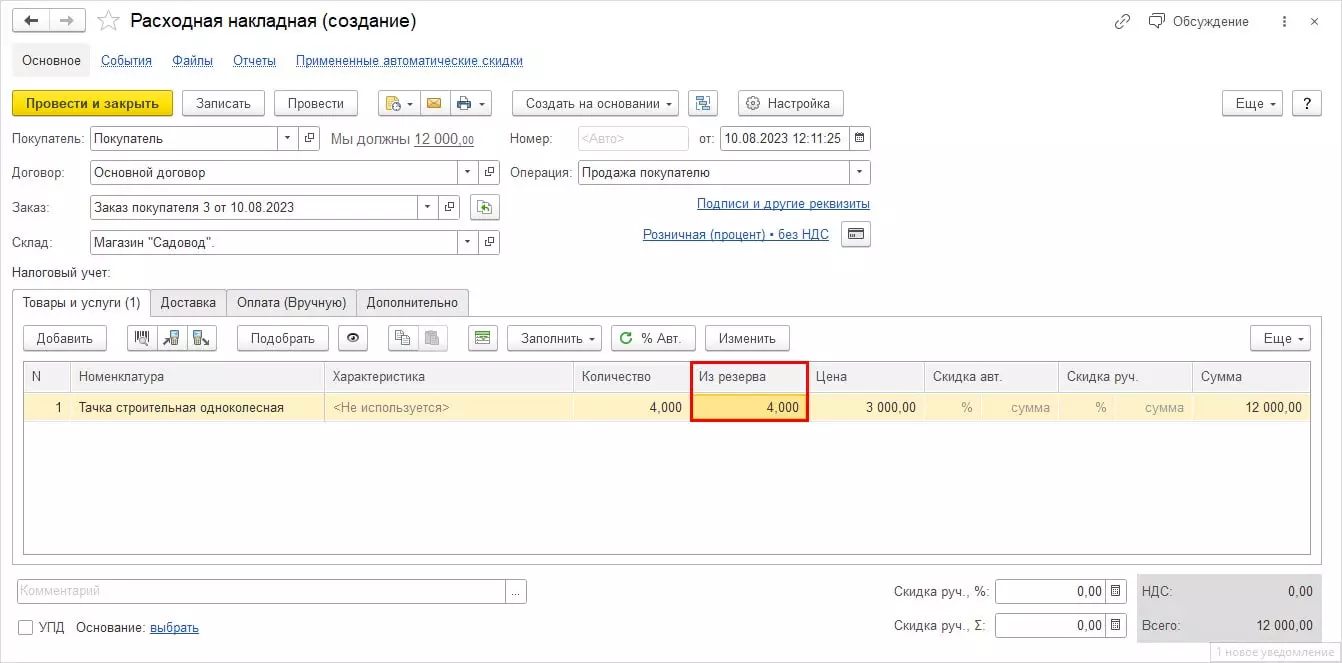The height and width of the screenshot is (663, 1342).
Task: Go forward with the right arrow button
Action: click(x=67, y=21)
